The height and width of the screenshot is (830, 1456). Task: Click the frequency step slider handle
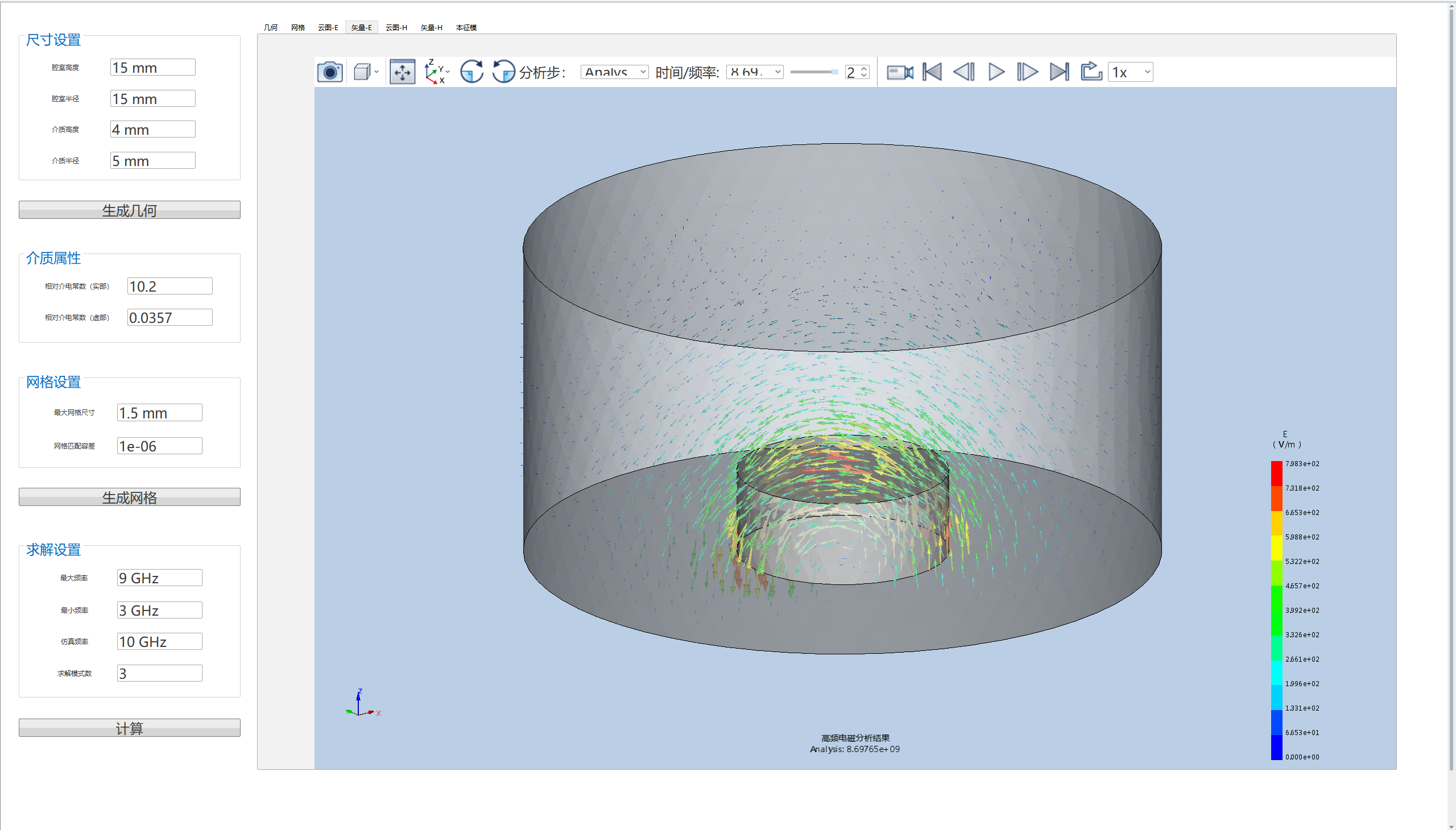pos(834,72)
